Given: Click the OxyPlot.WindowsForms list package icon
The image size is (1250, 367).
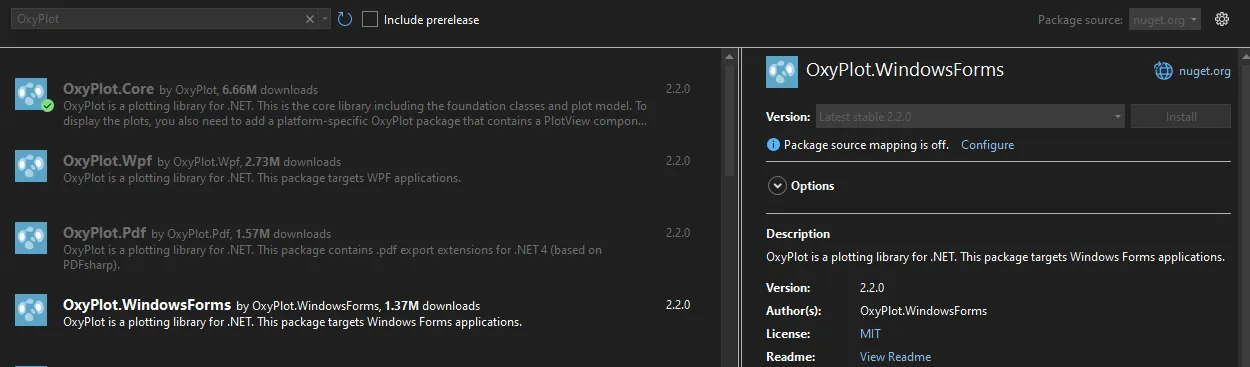Looking at the screenshot, I should (x=31, y=310).
